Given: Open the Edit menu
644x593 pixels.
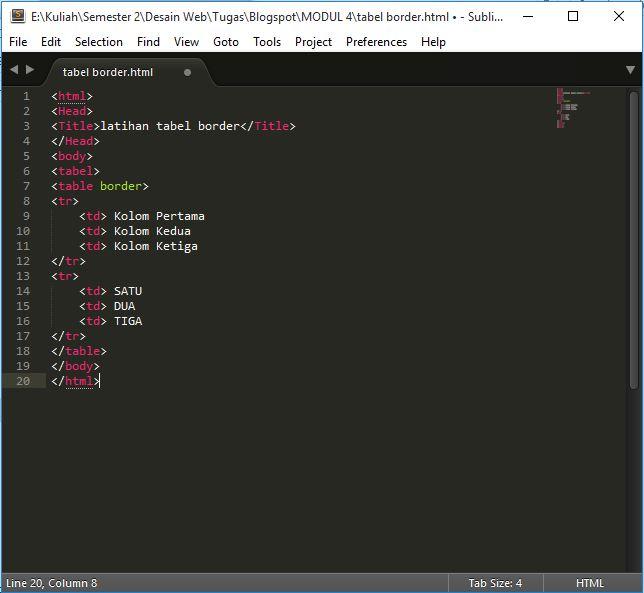Looking at the screenshot, I should click(x=51, y=42).
